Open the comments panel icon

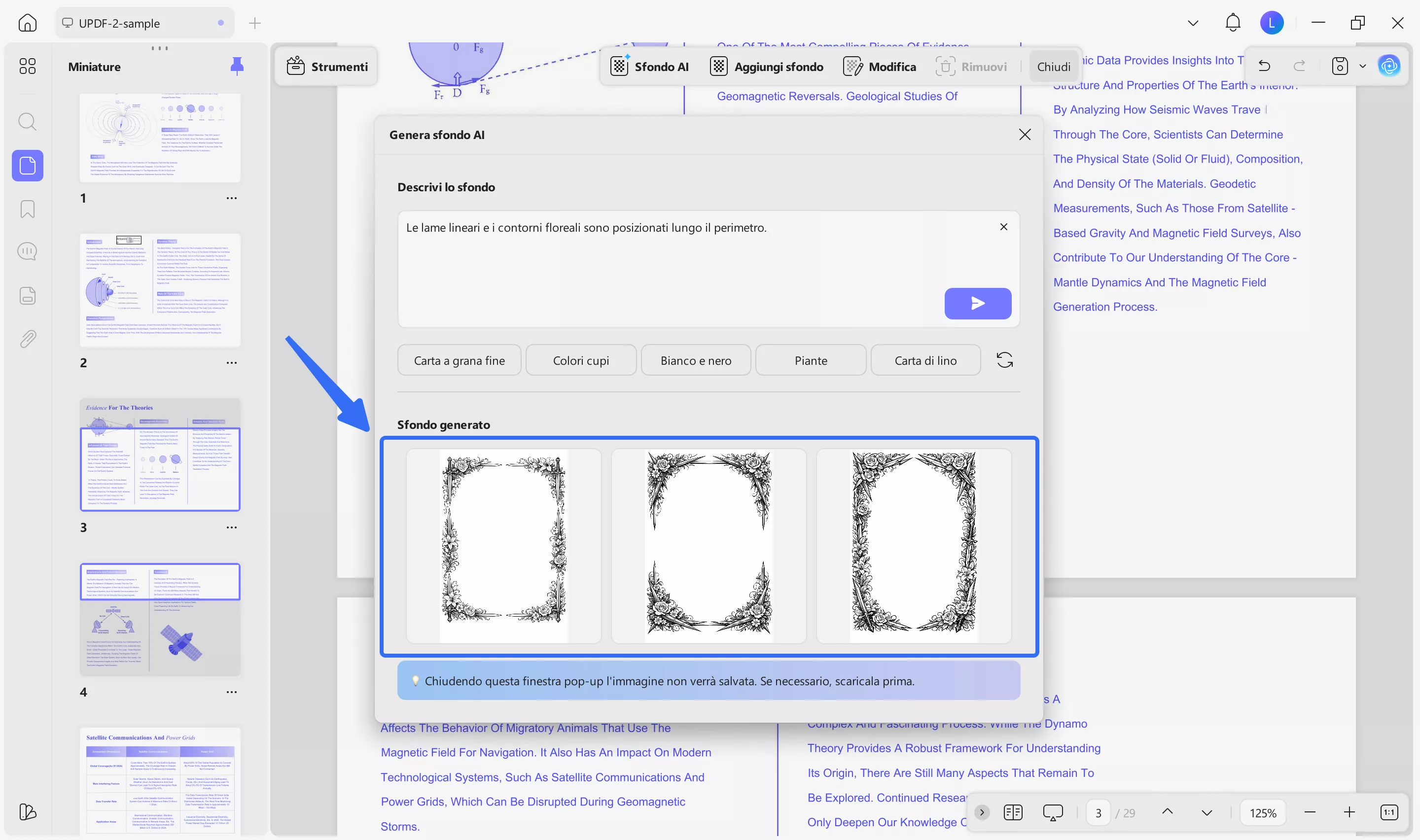click(x=27, y=251)
